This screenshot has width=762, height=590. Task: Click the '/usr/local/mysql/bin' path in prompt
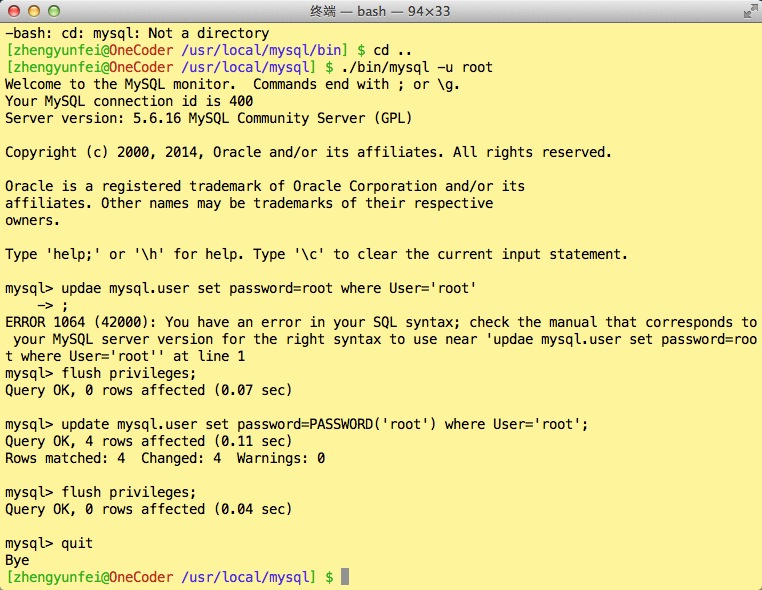tap(261, 50)
